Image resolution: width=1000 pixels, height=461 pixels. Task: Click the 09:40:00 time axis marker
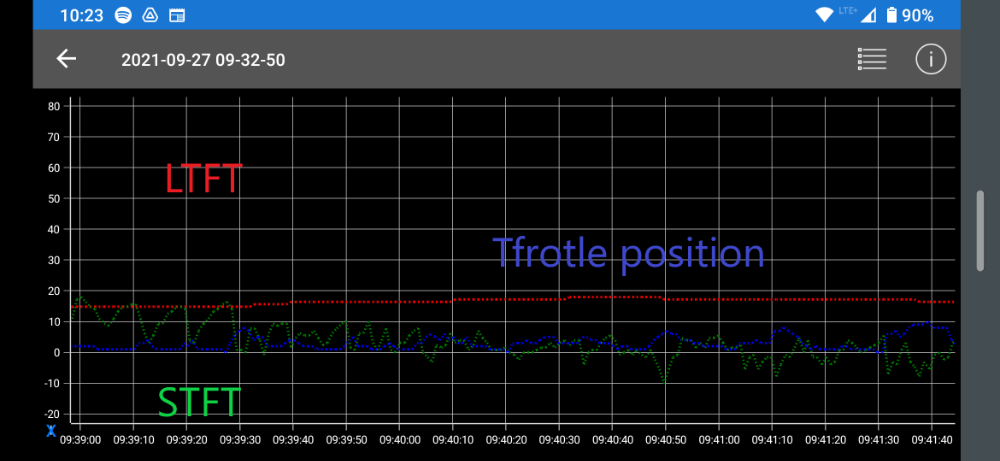pos(399,439)
